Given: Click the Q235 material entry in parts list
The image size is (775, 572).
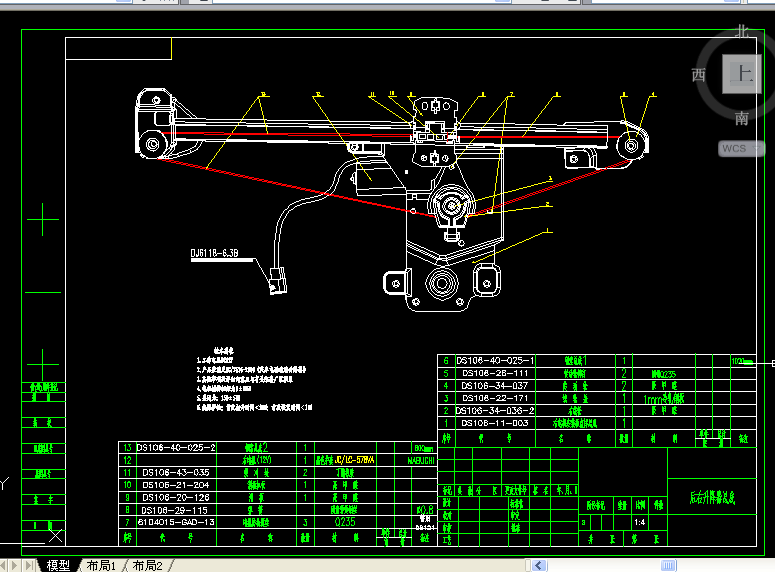Looking at the screenshot, I should [x=344, y=522].
